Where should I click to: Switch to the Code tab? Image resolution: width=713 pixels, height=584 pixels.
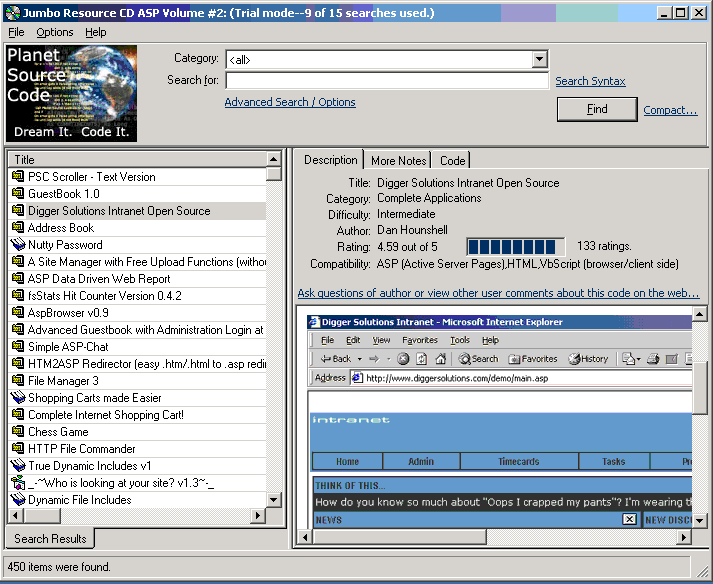pyautogui.click(x=452, y=161)
